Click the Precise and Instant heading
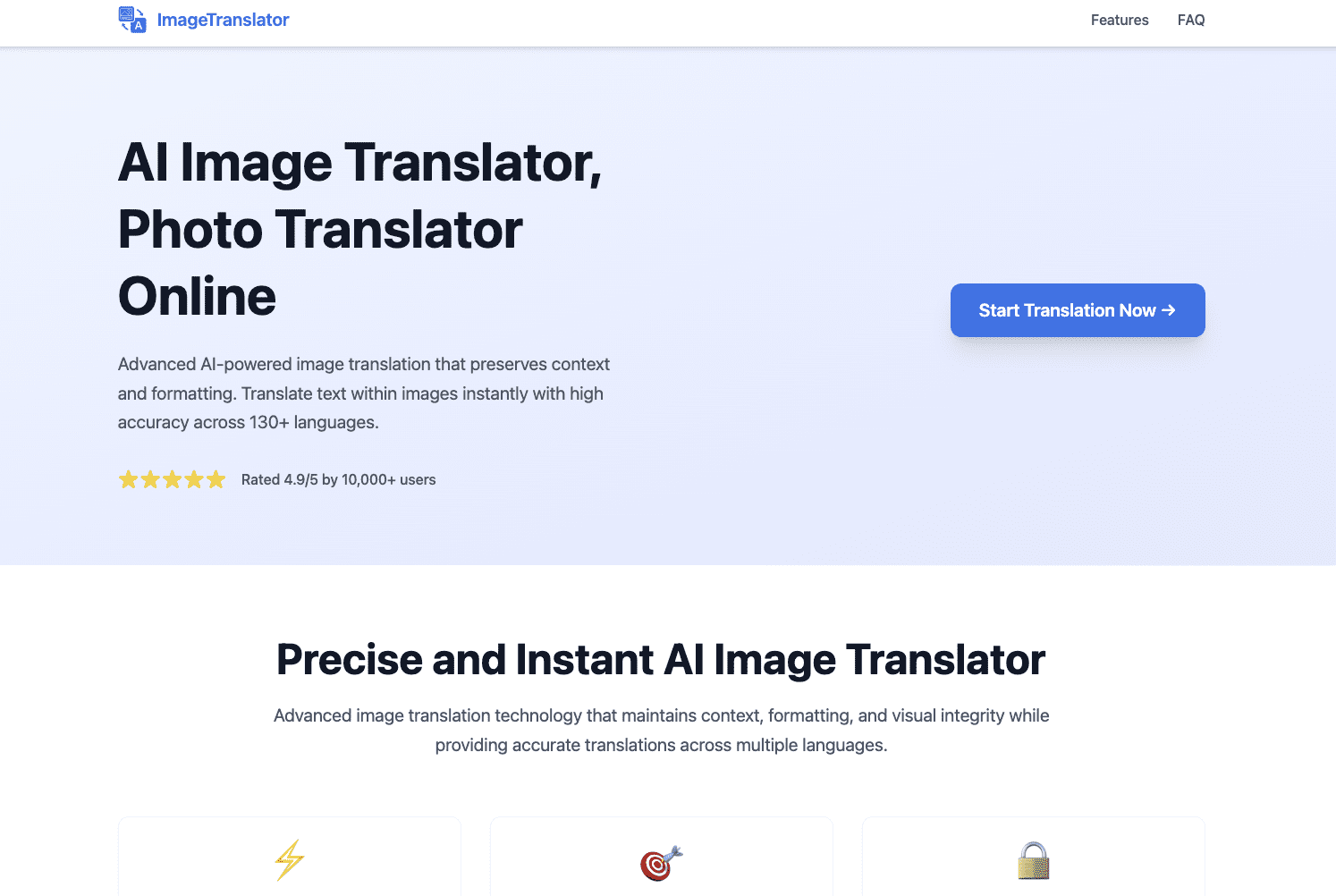The width and height of the screenshot is (1336, 896). click(x=661, y=660)
